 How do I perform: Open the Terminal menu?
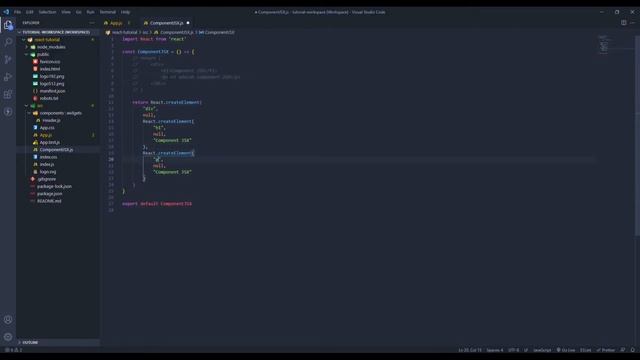pyautogui.click(x=108, y=12)
